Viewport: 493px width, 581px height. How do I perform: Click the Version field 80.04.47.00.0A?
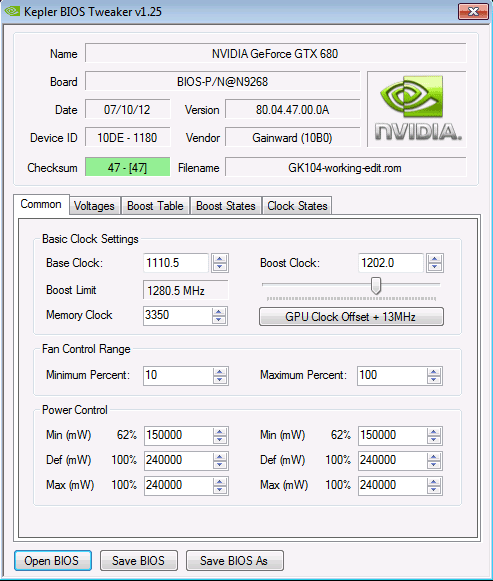(x=292, y=109)
